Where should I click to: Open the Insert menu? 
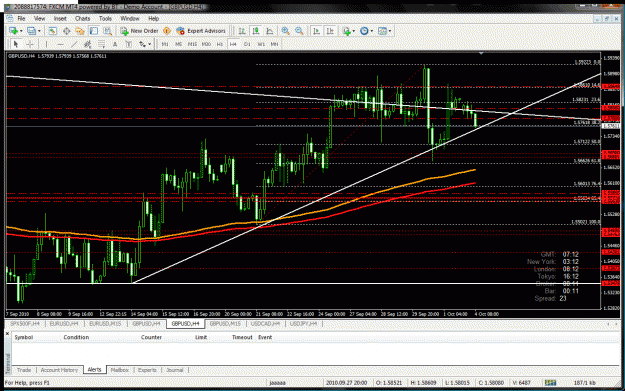pos(60,18)
